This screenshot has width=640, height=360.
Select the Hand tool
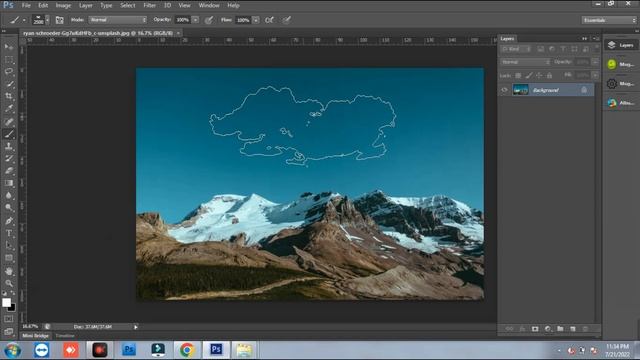point(9,271)
